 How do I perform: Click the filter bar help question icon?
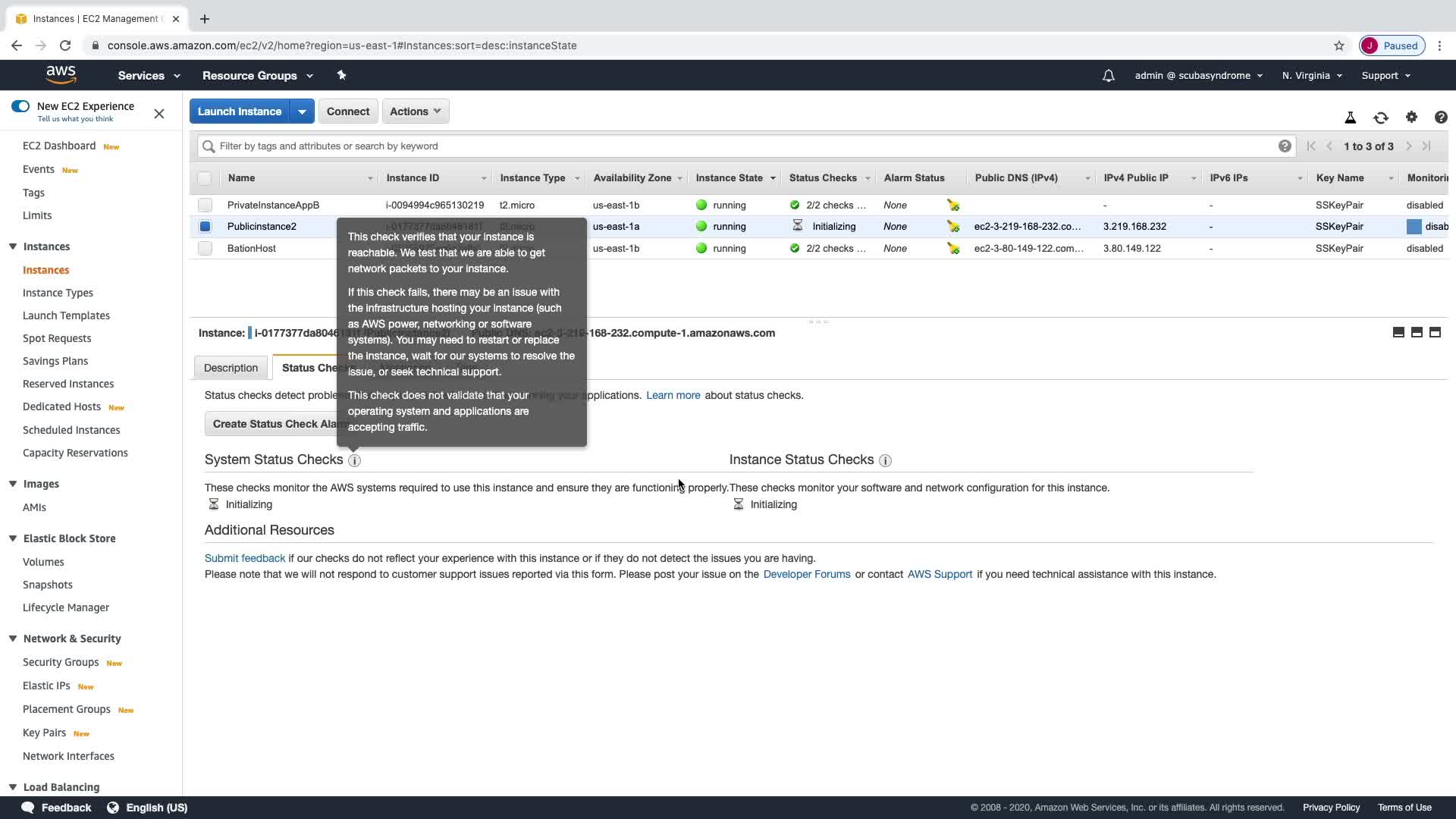tap(1284, 146)
